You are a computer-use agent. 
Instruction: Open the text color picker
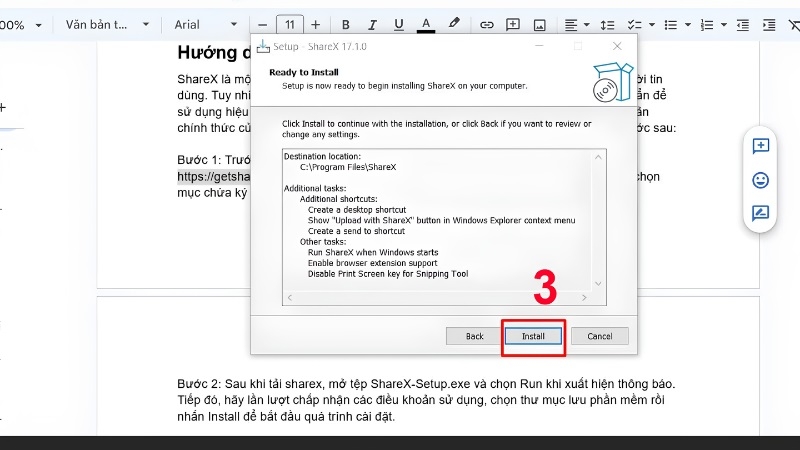pyautogui.click(x=426, y=24)
